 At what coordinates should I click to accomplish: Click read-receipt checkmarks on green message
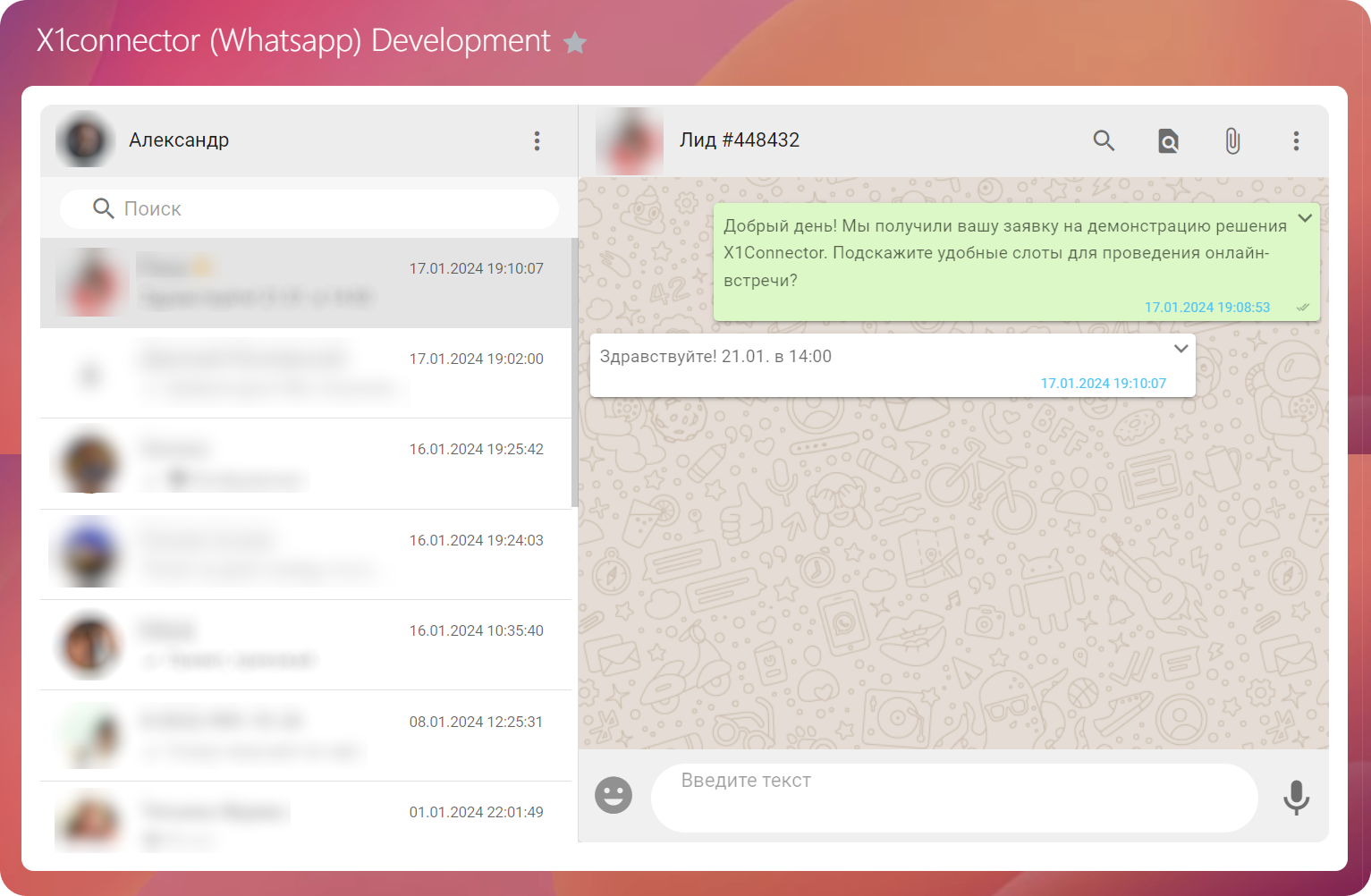(x=1303, y=308)
